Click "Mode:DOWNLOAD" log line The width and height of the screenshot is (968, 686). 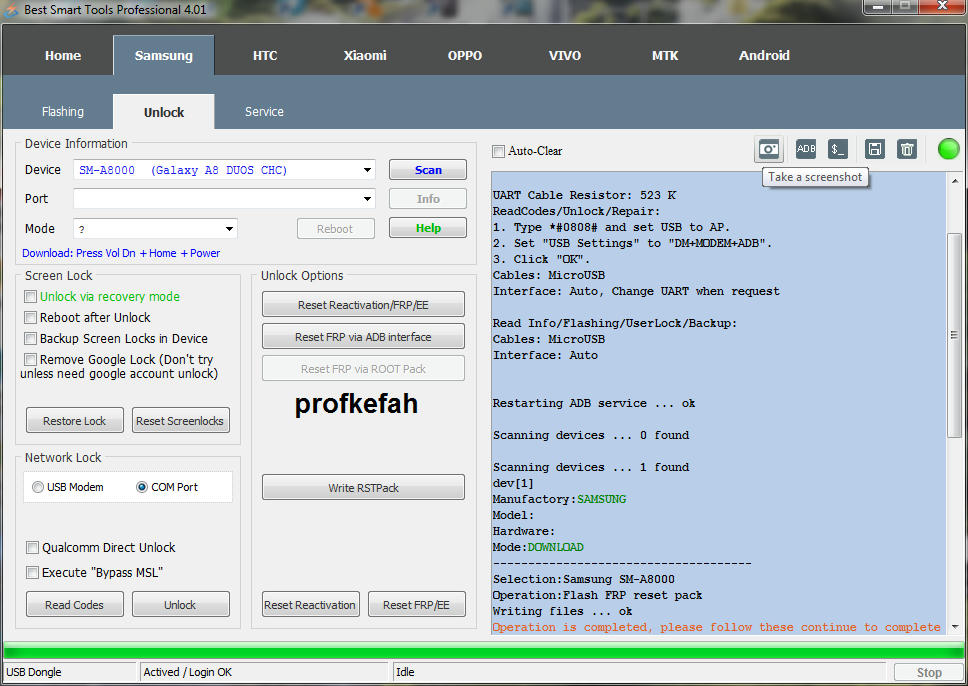point(538,548)
